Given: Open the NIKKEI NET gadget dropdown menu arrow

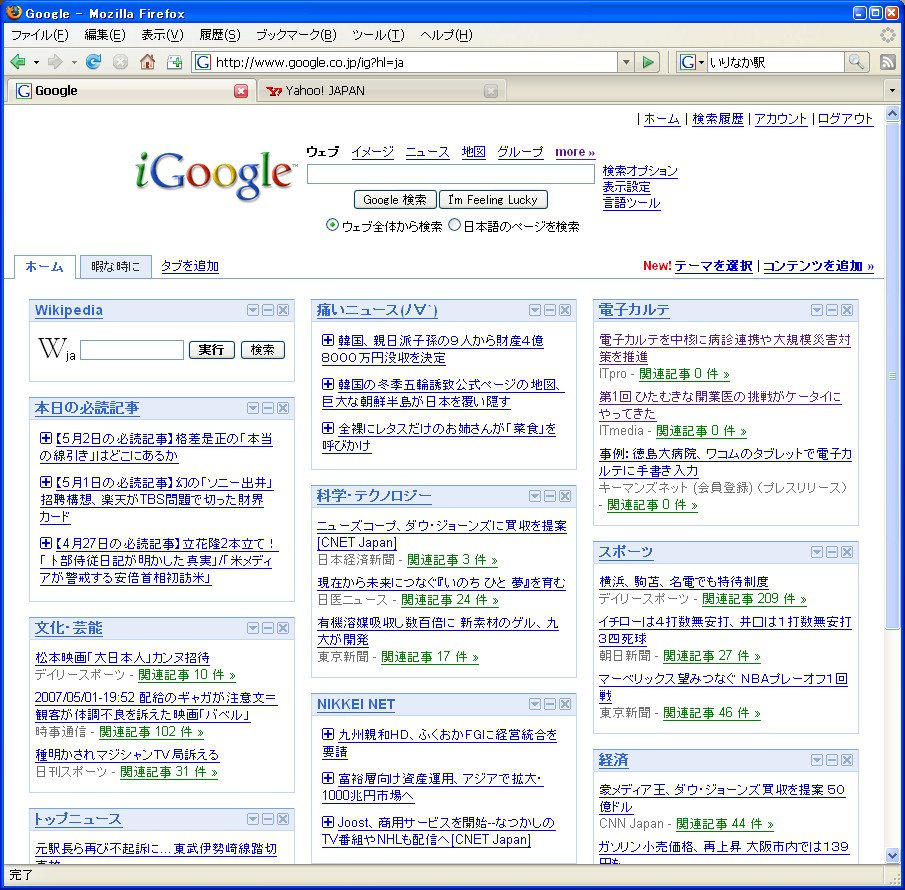Looking at the screenshot, I should tap(535, 704).
